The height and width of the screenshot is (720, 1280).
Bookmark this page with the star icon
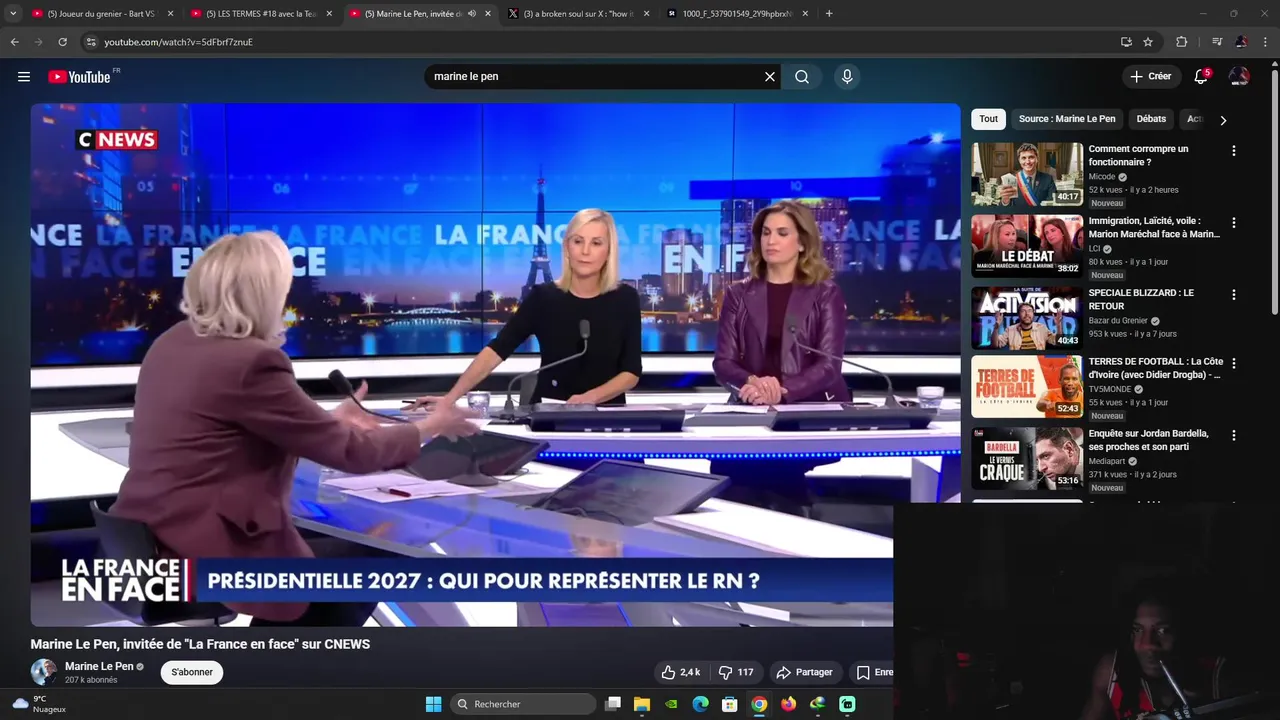click(1148, 42)
